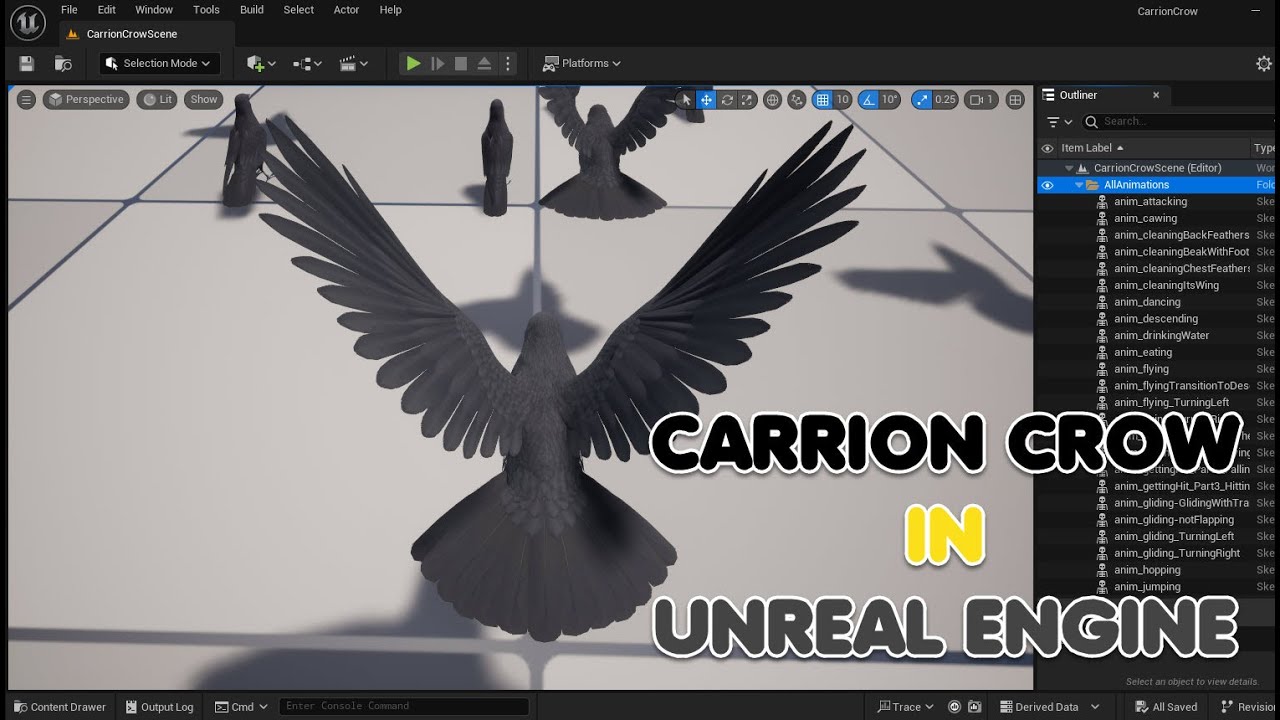The width and height of the screenshot is (1280, 720).
Task: Click the Eject button in play controls
Action: [x=484, y=63]
